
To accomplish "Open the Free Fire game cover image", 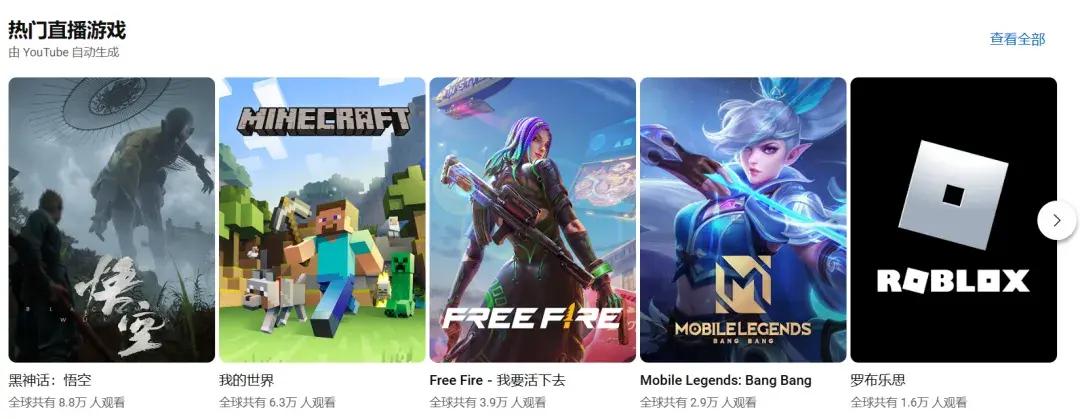I will point(533,220).
